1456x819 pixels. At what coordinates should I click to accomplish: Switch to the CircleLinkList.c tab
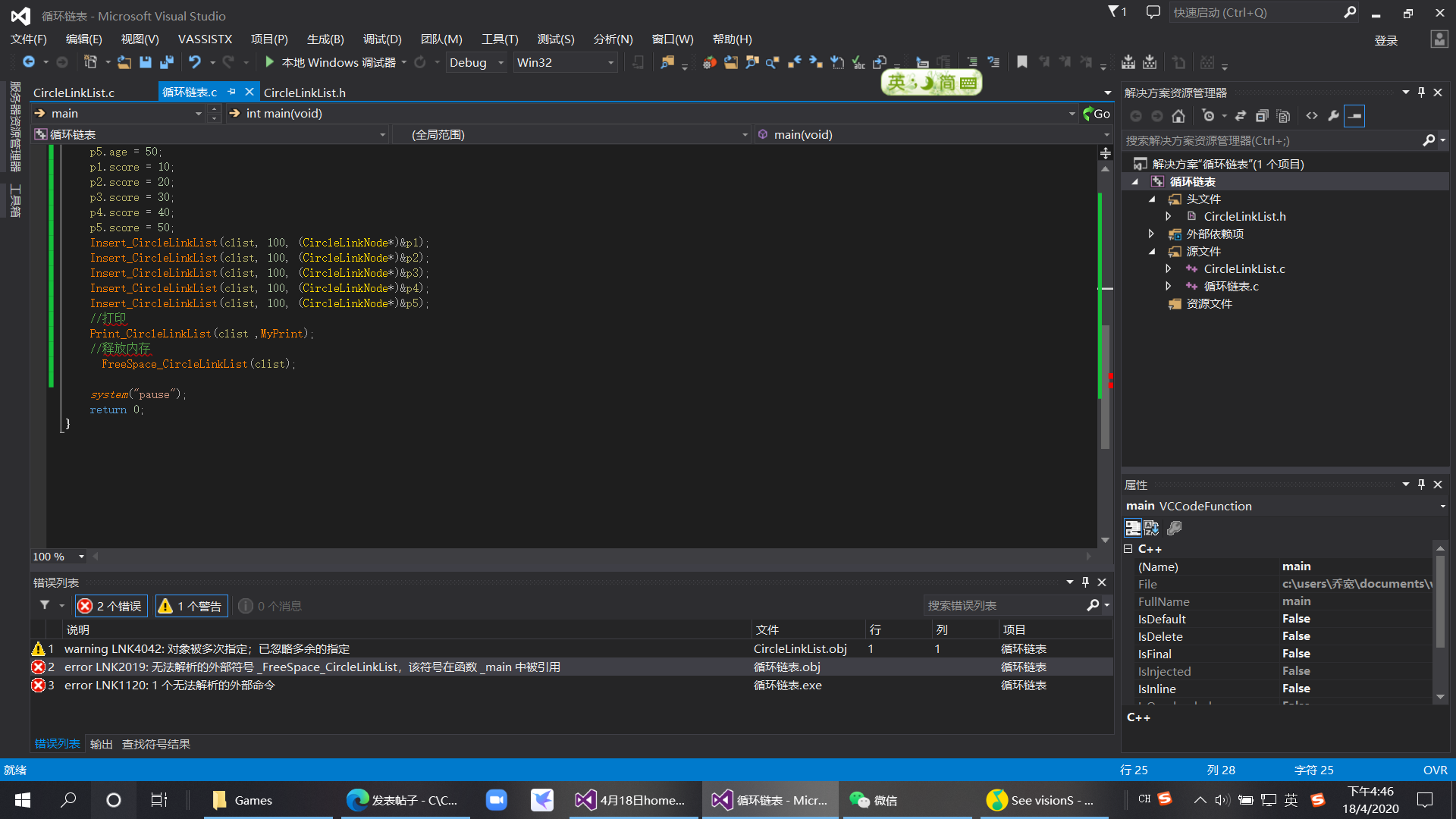coord(74,93)
